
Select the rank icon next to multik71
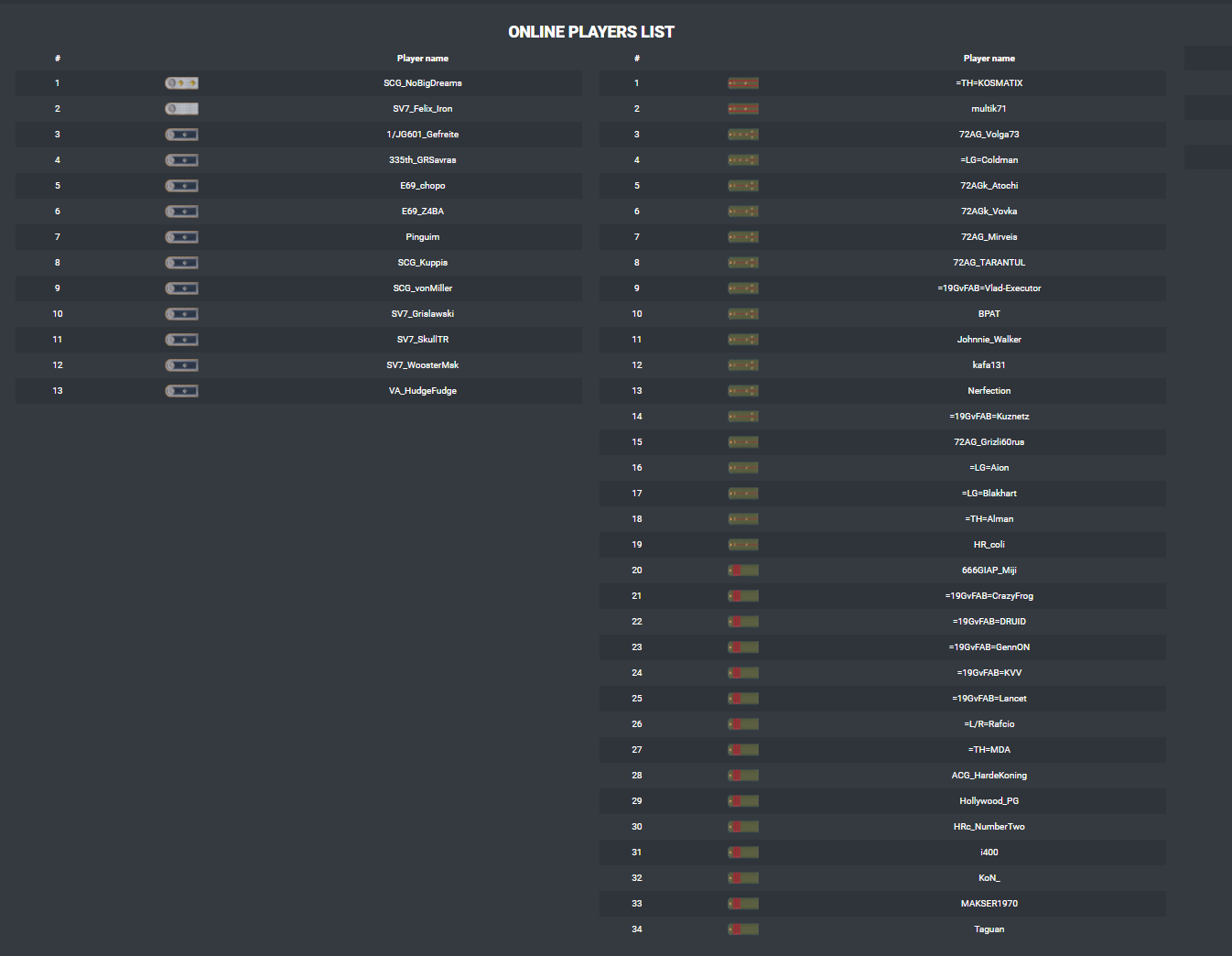(743, 109)
